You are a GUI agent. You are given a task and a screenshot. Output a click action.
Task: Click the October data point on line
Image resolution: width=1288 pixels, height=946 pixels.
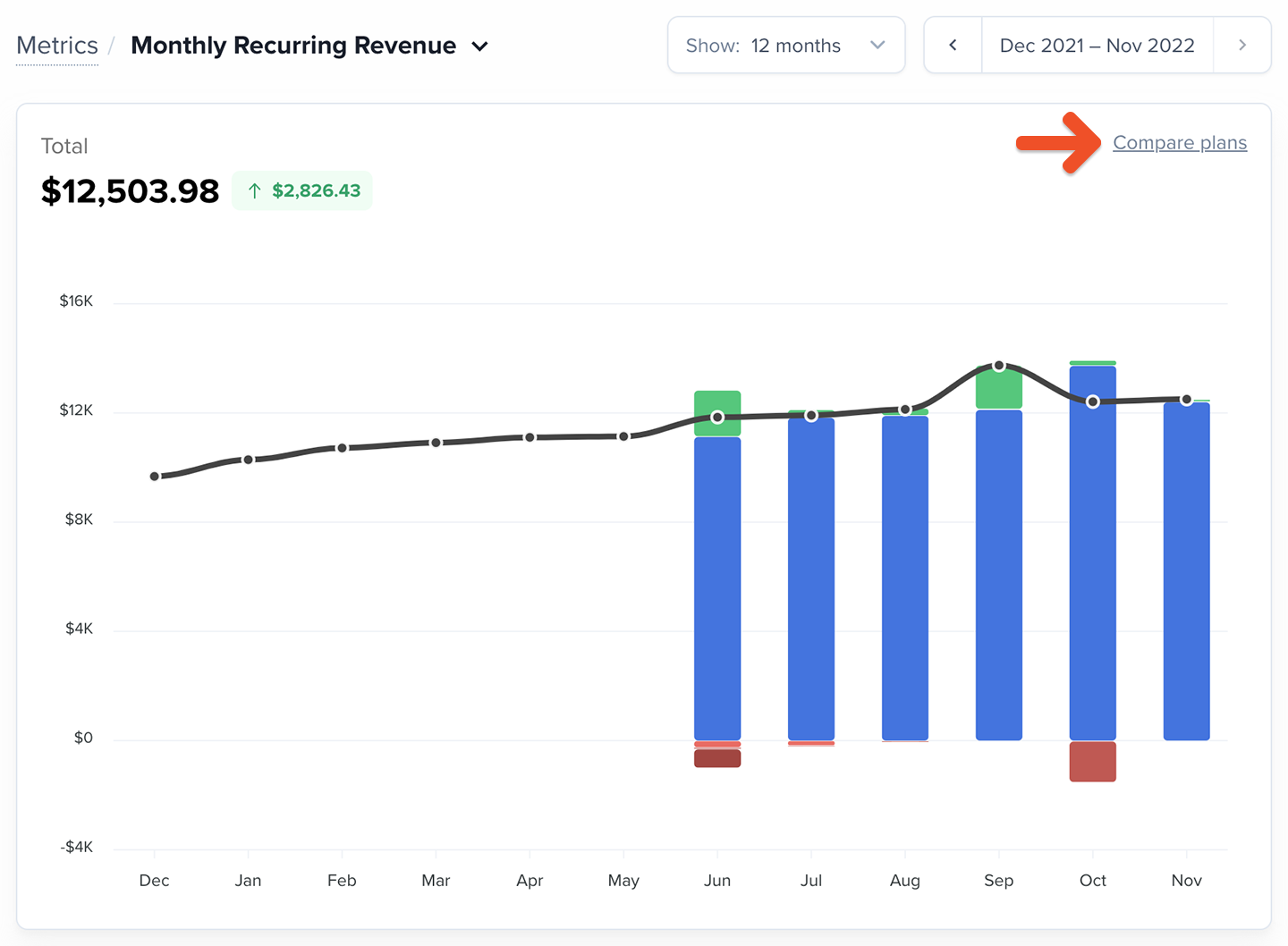[x=1093, y=401]
